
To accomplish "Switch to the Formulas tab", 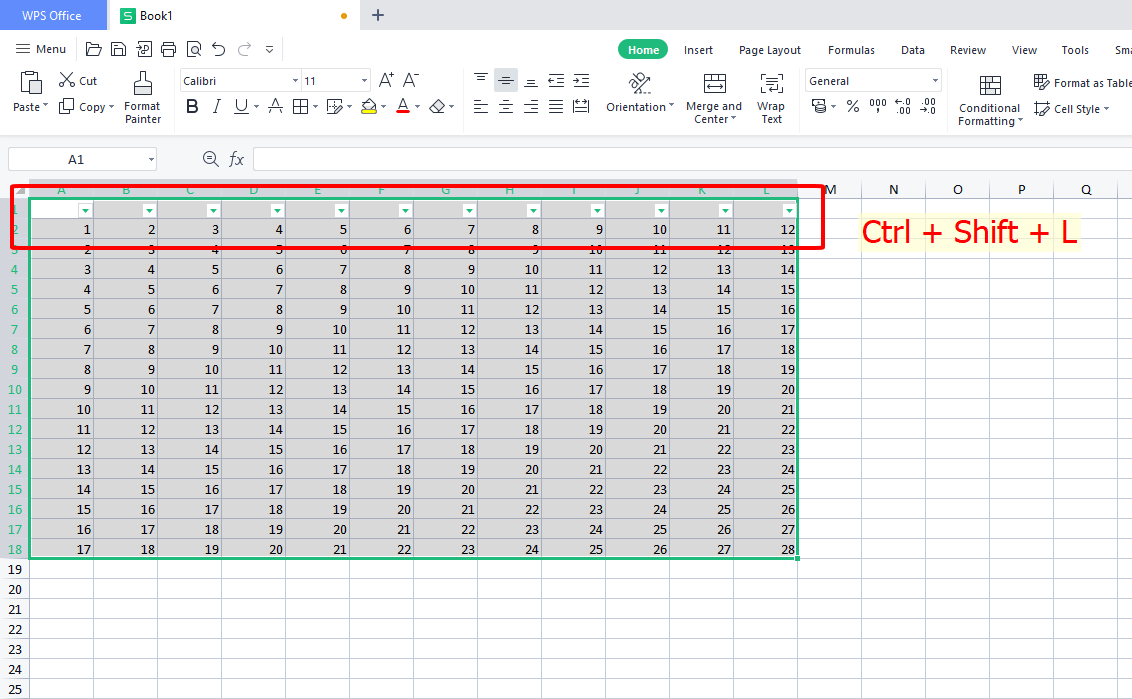I will pyautogui.click(x=851, y=49).
